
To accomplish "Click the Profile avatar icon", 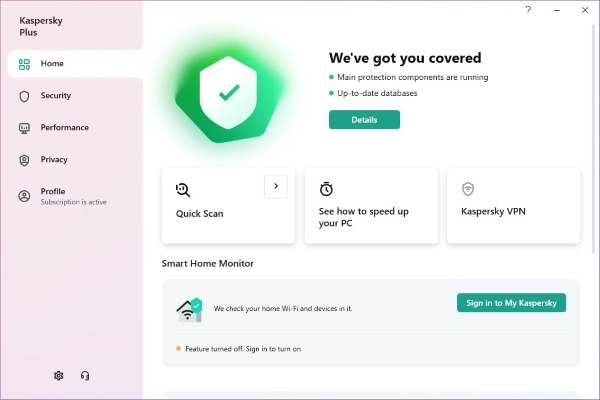I will [24, 196].
